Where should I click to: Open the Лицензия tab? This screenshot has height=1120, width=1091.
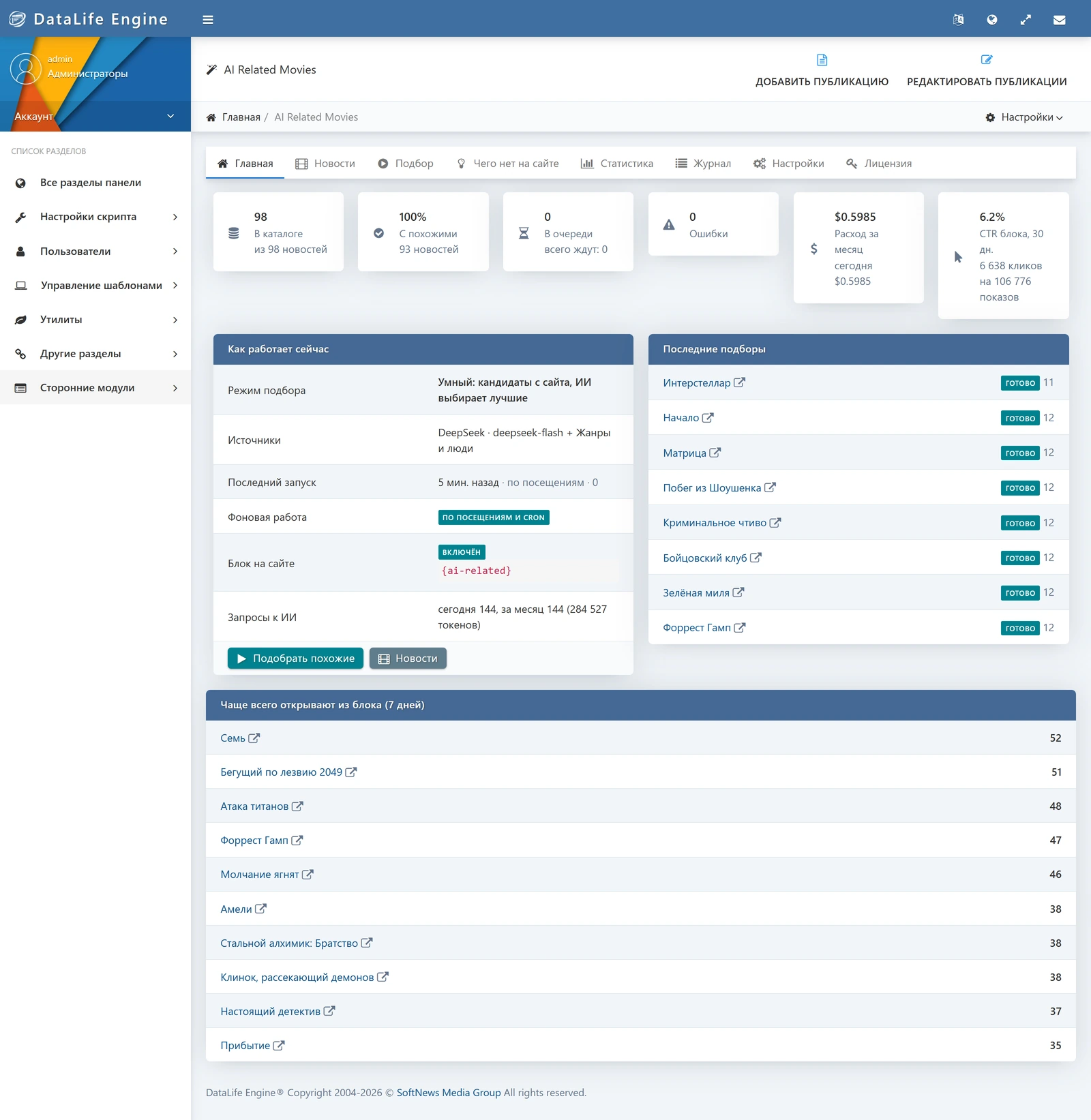click(x=879, y=164)
